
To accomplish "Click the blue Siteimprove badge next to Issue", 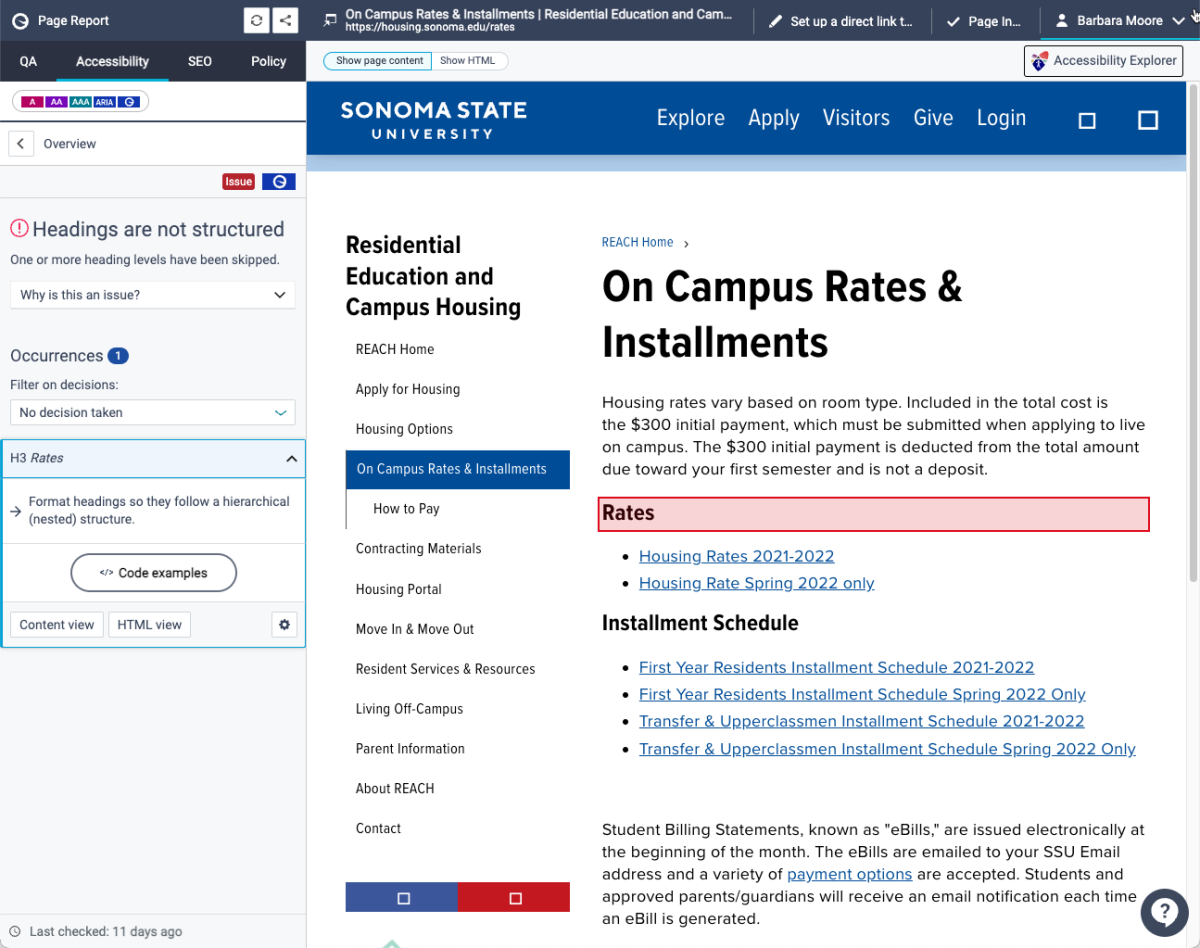I will tap(279, 182).
